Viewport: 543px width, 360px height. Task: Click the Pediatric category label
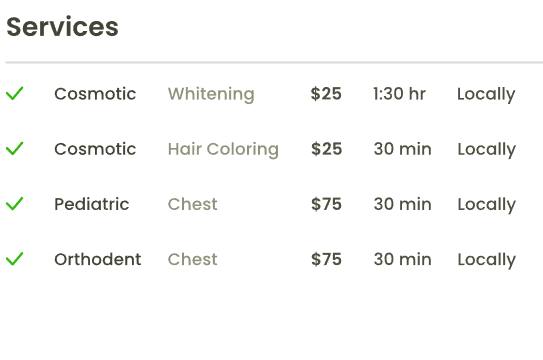(x=92, y=204)
